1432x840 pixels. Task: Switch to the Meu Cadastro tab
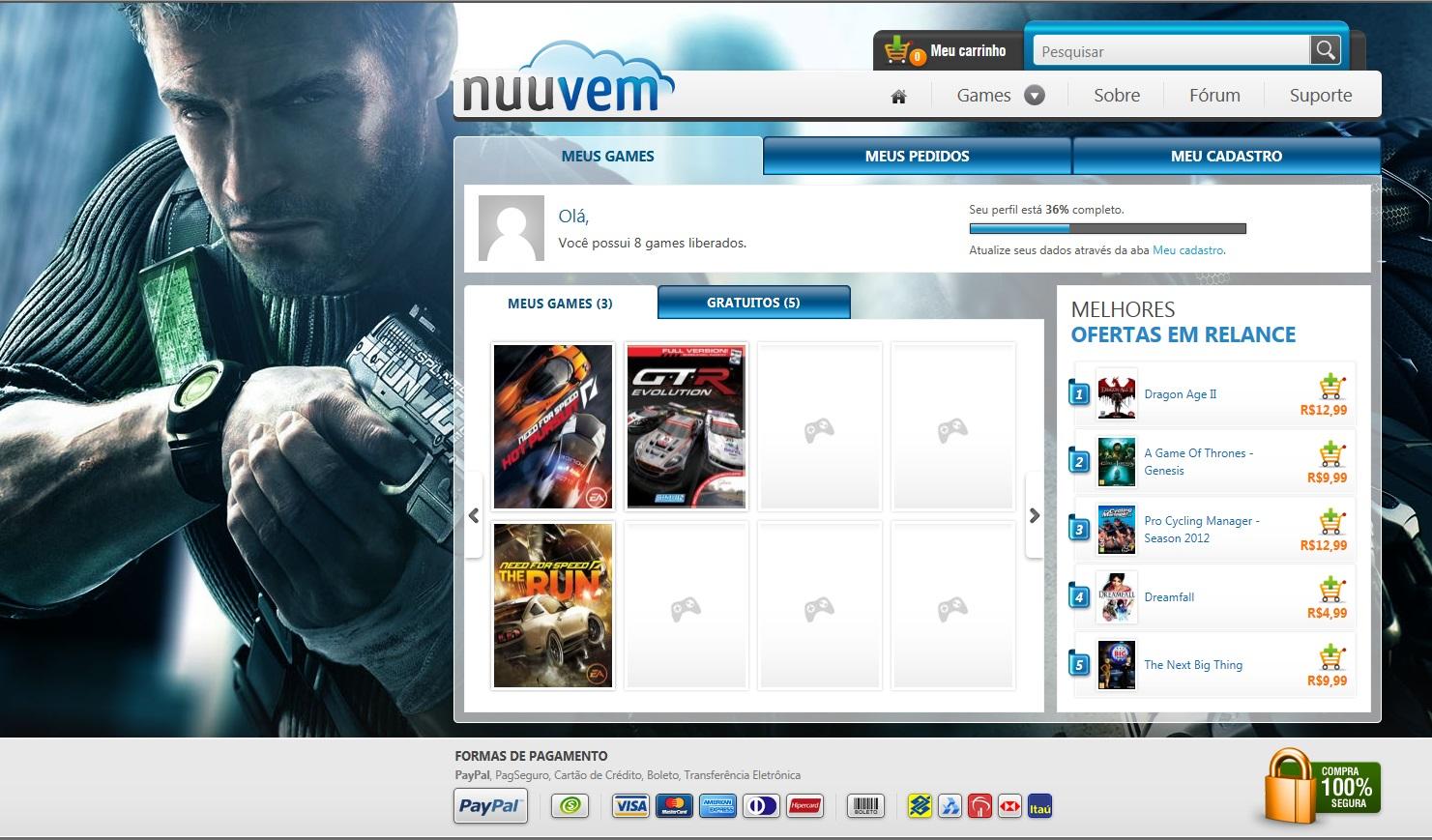click(x=1226, y=156)
